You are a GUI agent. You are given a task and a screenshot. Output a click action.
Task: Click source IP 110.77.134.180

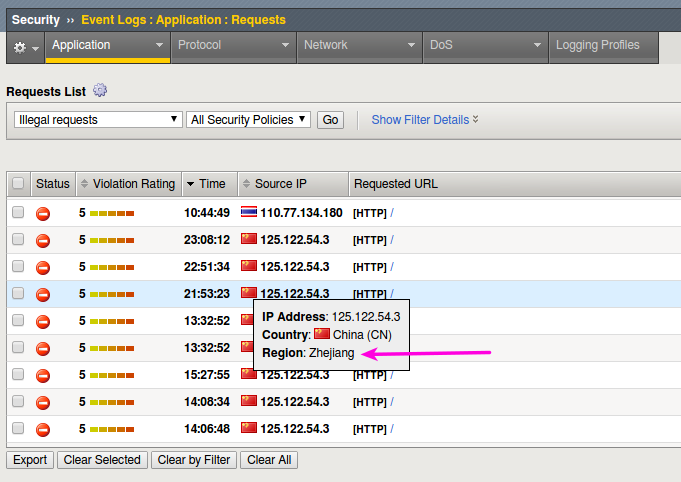[301, 213]
